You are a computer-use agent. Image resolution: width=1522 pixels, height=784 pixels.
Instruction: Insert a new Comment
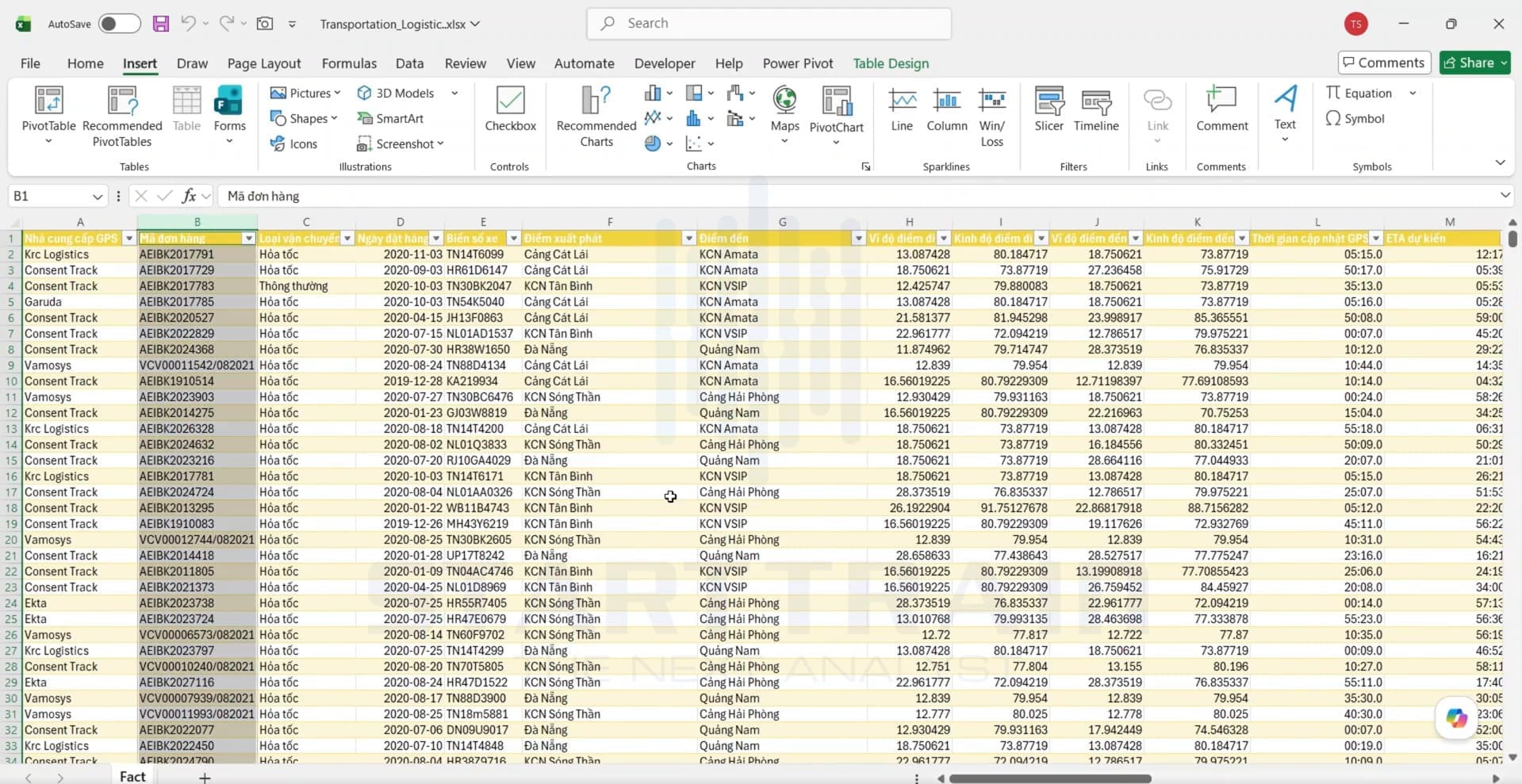tap(1221, 109)
